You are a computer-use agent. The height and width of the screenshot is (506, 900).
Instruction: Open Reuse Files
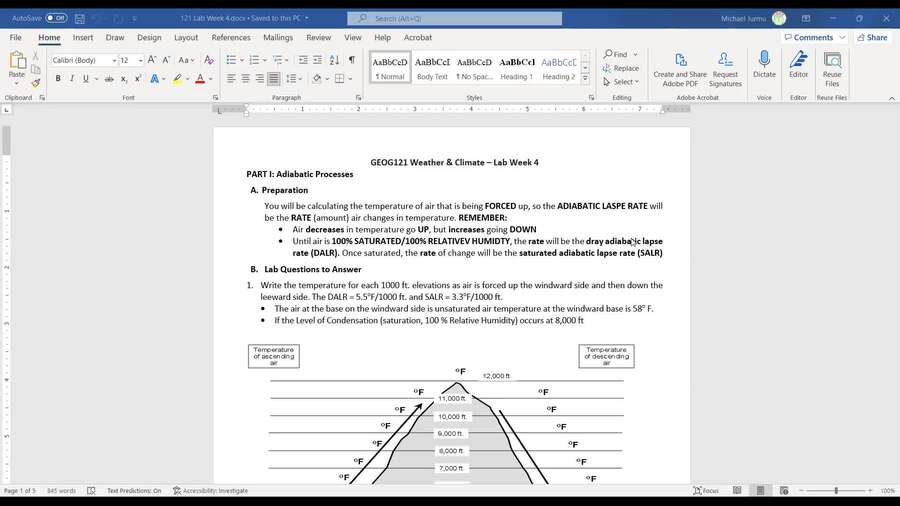point(832,69)
